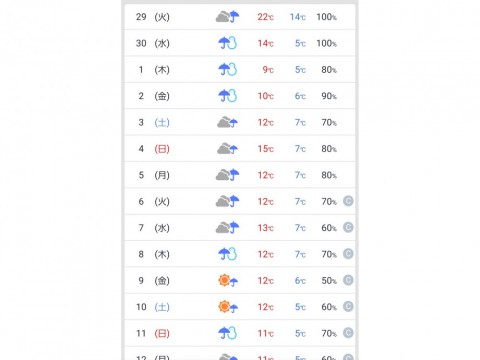Click the weather icon for 1 (木)
Viewport: 480px width, 360px height.
(228, 69)
